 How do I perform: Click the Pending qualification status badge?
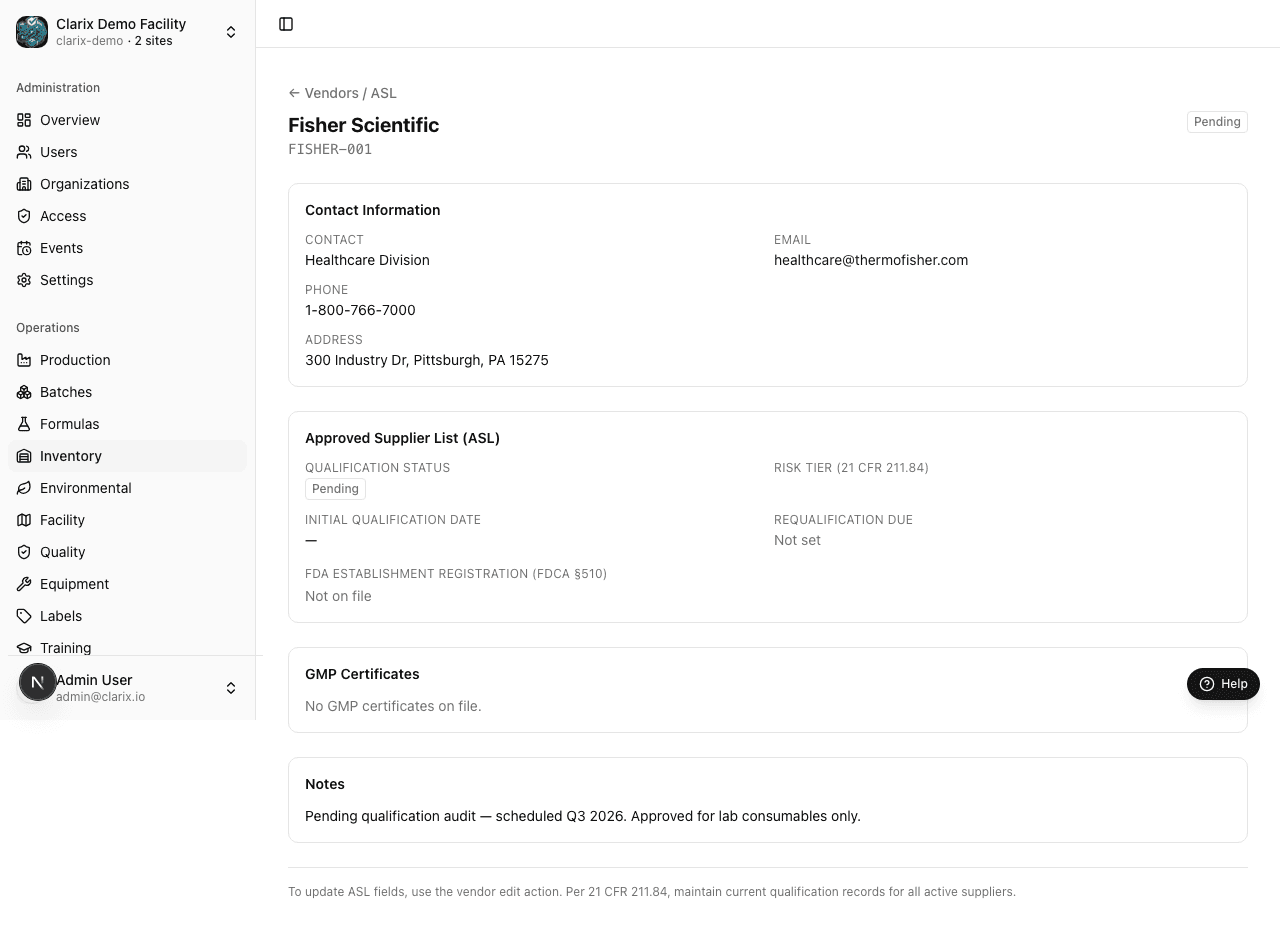point(335,489)
